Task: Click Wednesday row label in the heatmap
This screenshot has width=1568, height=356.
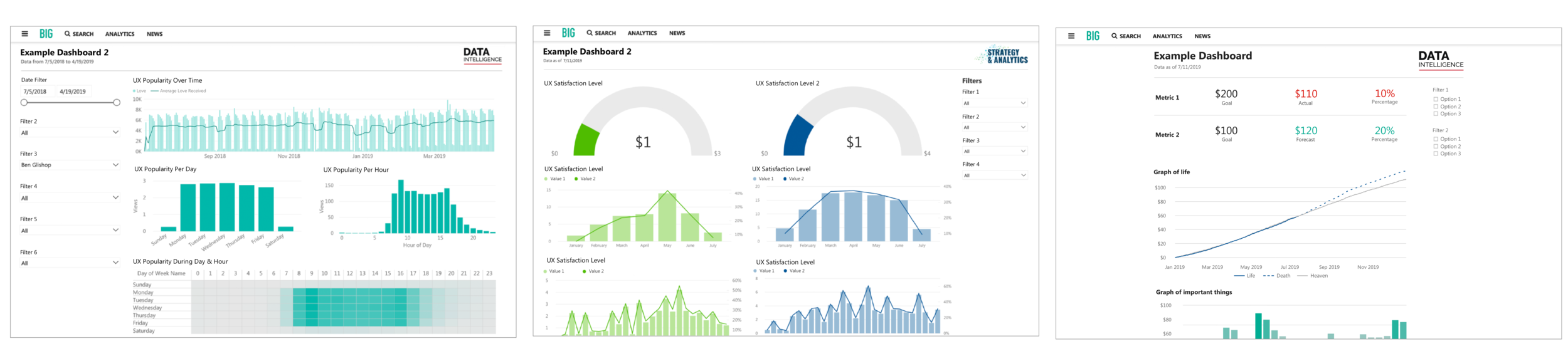Action: [147, 308]
